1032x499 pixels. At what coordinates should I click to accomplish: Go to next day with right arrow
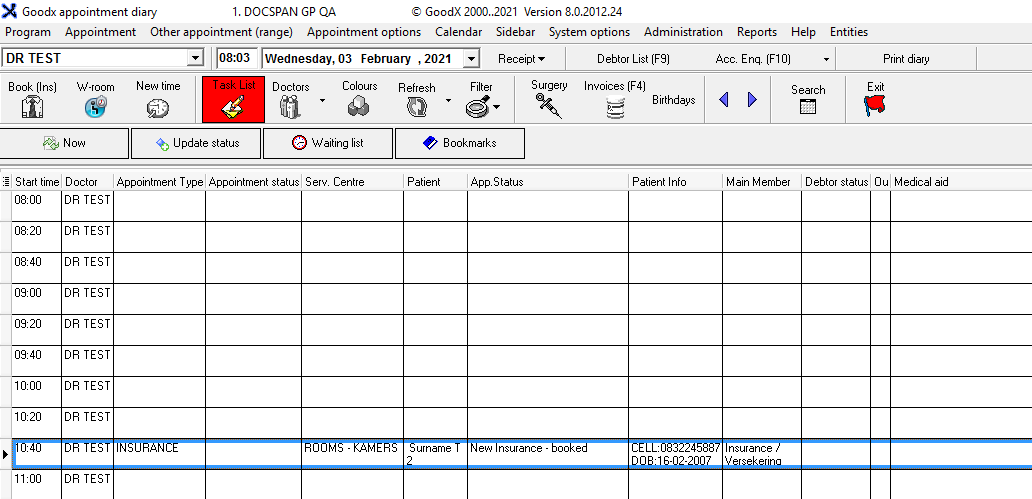[x=752, y=100]
